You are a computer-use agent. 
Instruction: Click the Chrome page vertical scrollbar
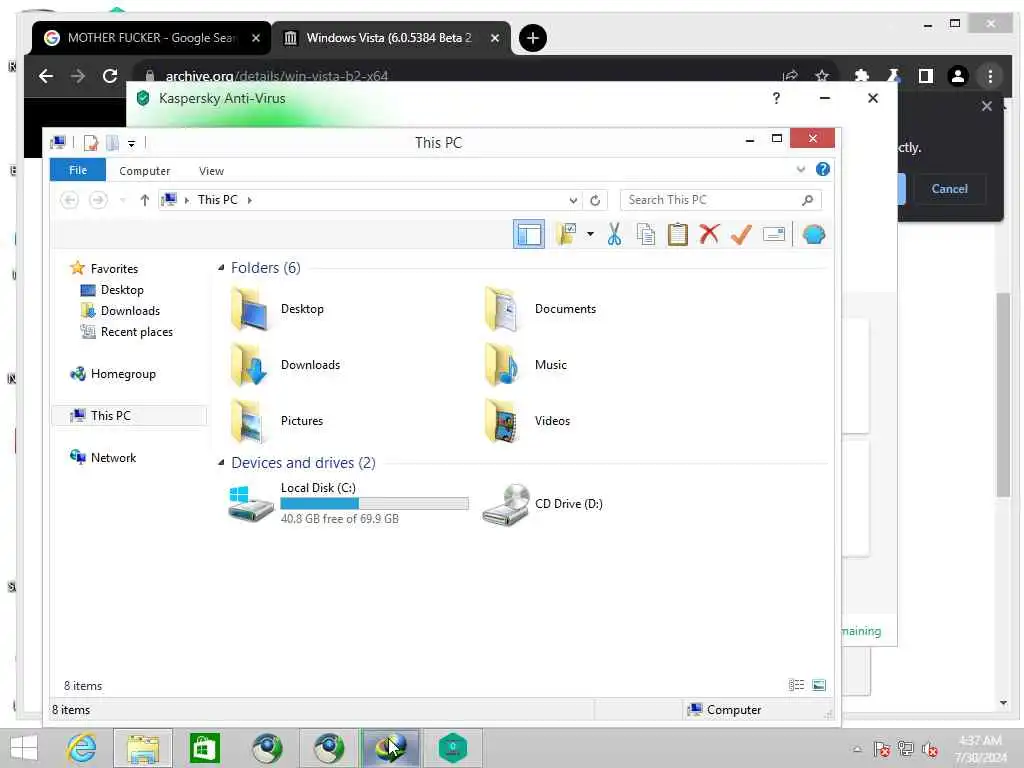(x=1003, y=394)
